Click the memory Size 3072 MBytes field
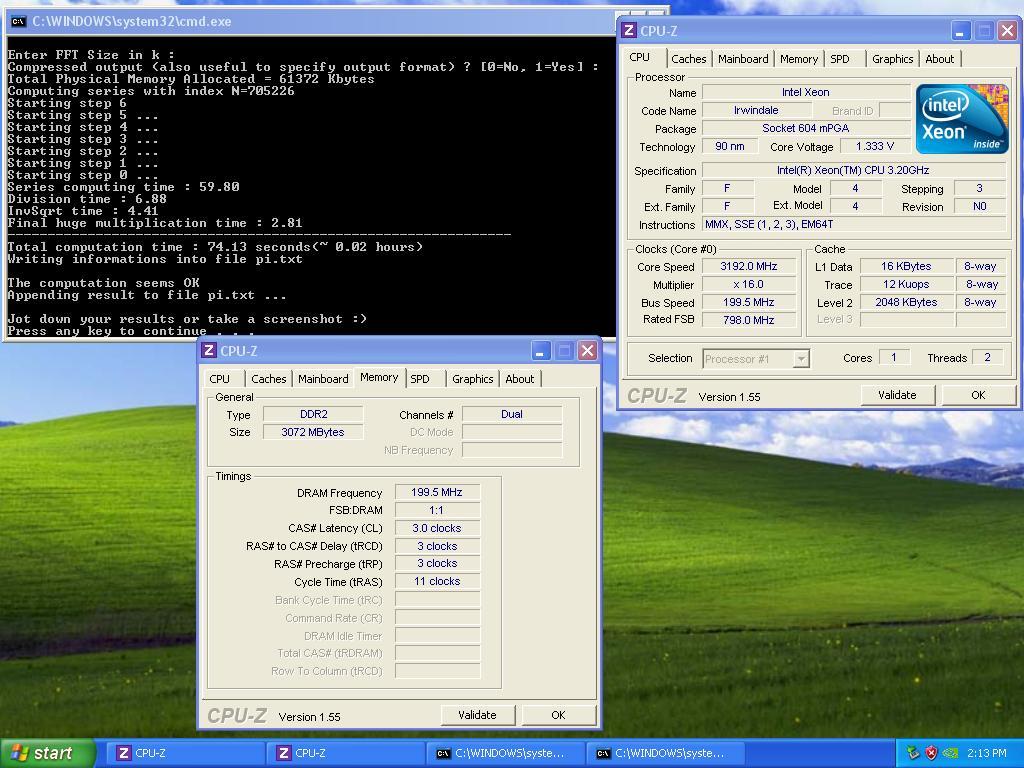1024x768 pixels. click(x=313, y=432)
